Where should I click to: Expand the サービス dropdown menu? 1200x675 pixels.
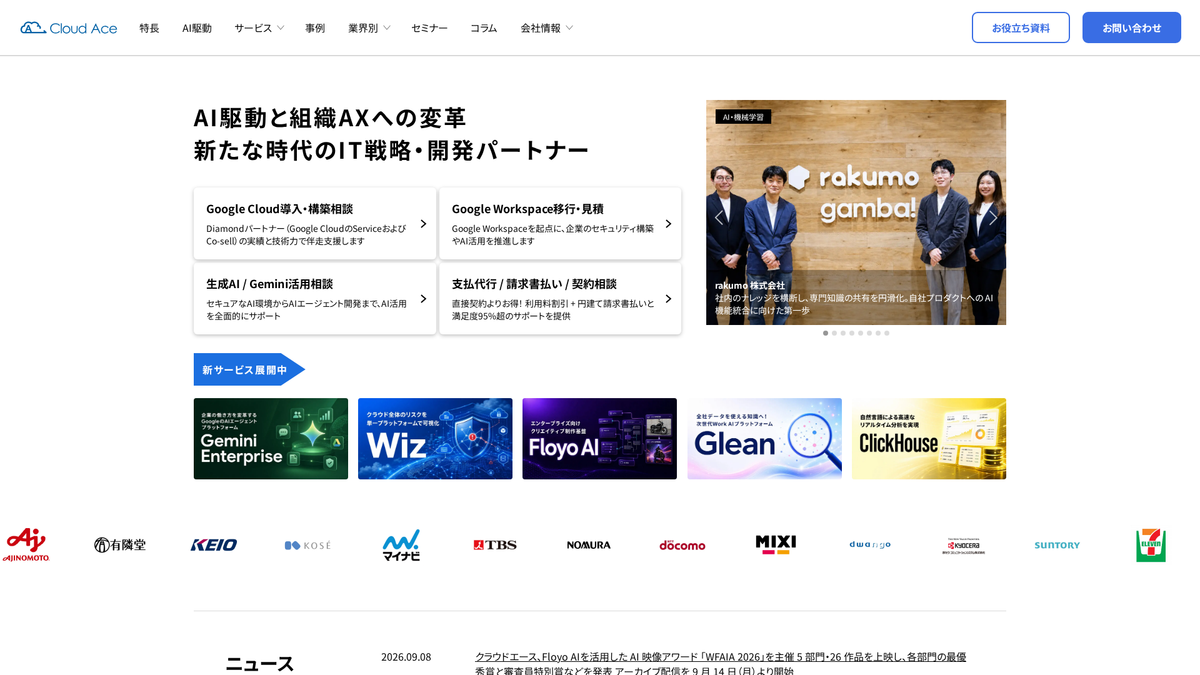coord(259,28)
